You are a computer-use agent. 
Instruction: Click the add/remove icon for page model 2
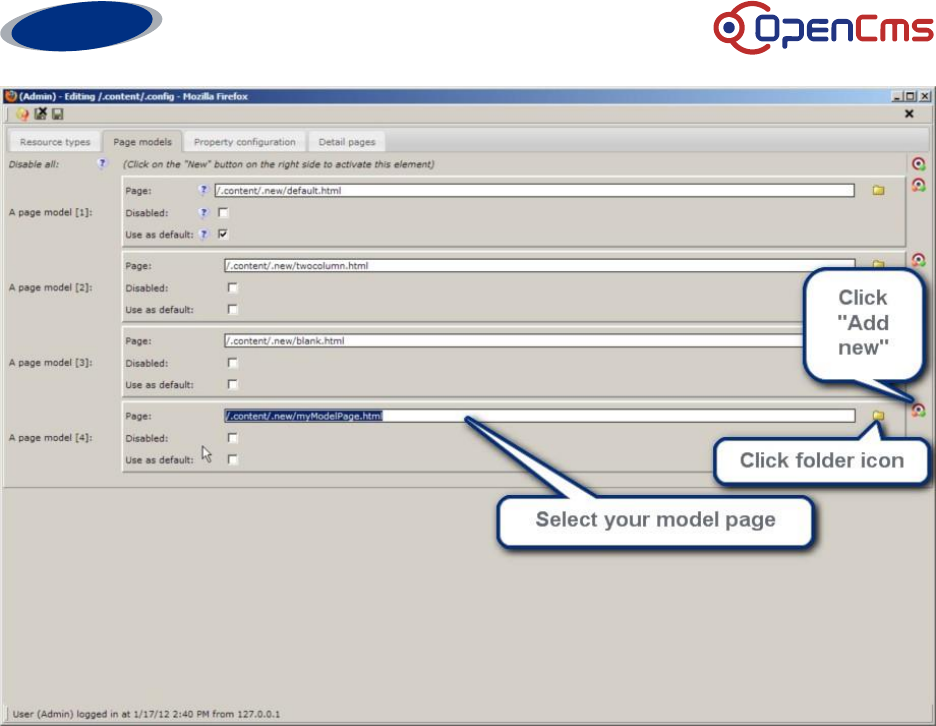(x=918, y=260)
